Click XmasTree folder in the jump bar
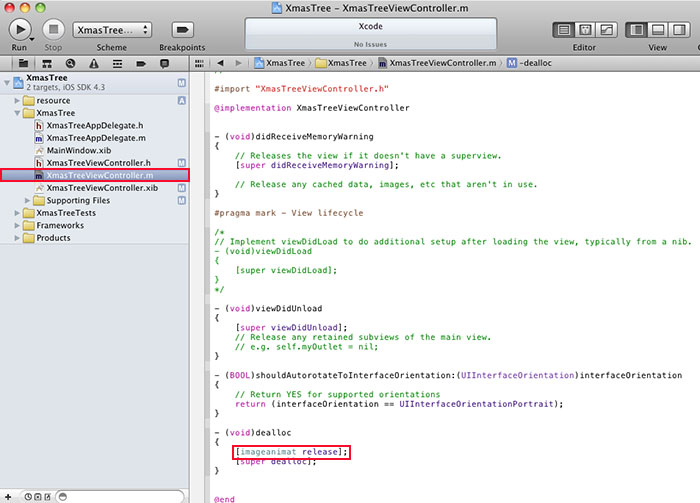The width and height of the screenshot is (700, 503). [x=341, y=63]
